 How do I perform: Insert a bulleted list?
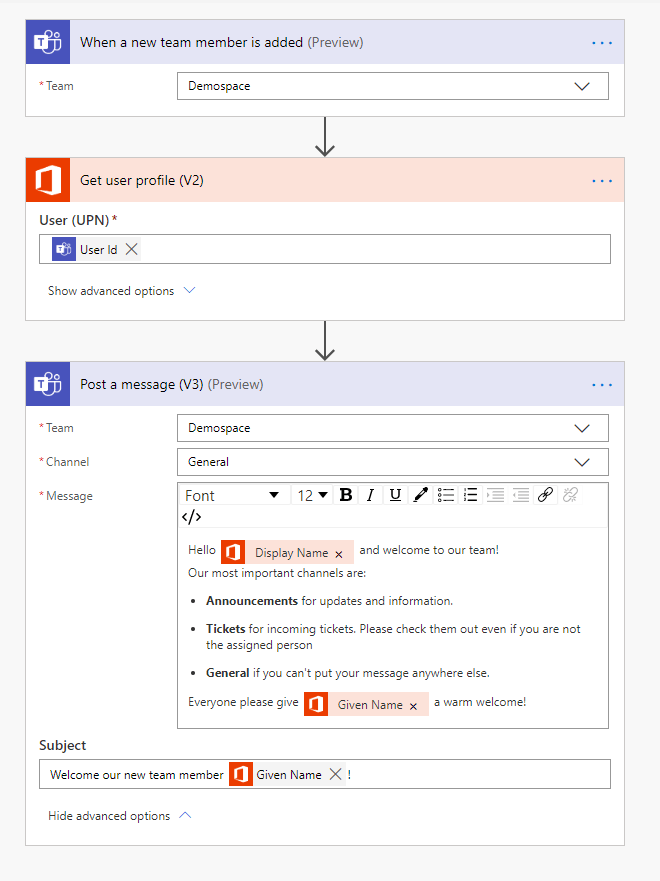coord(446,495)
